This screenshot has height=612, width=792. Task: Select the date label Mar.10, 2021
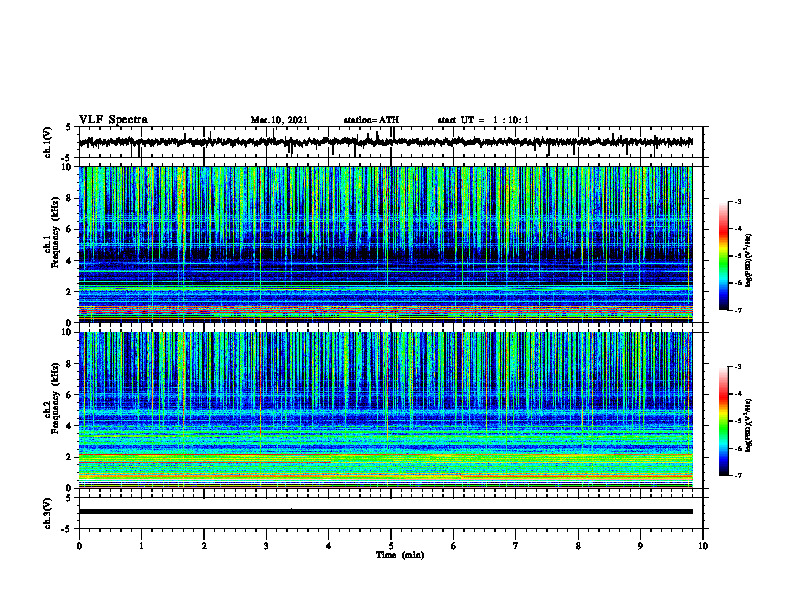pos(279,120)
